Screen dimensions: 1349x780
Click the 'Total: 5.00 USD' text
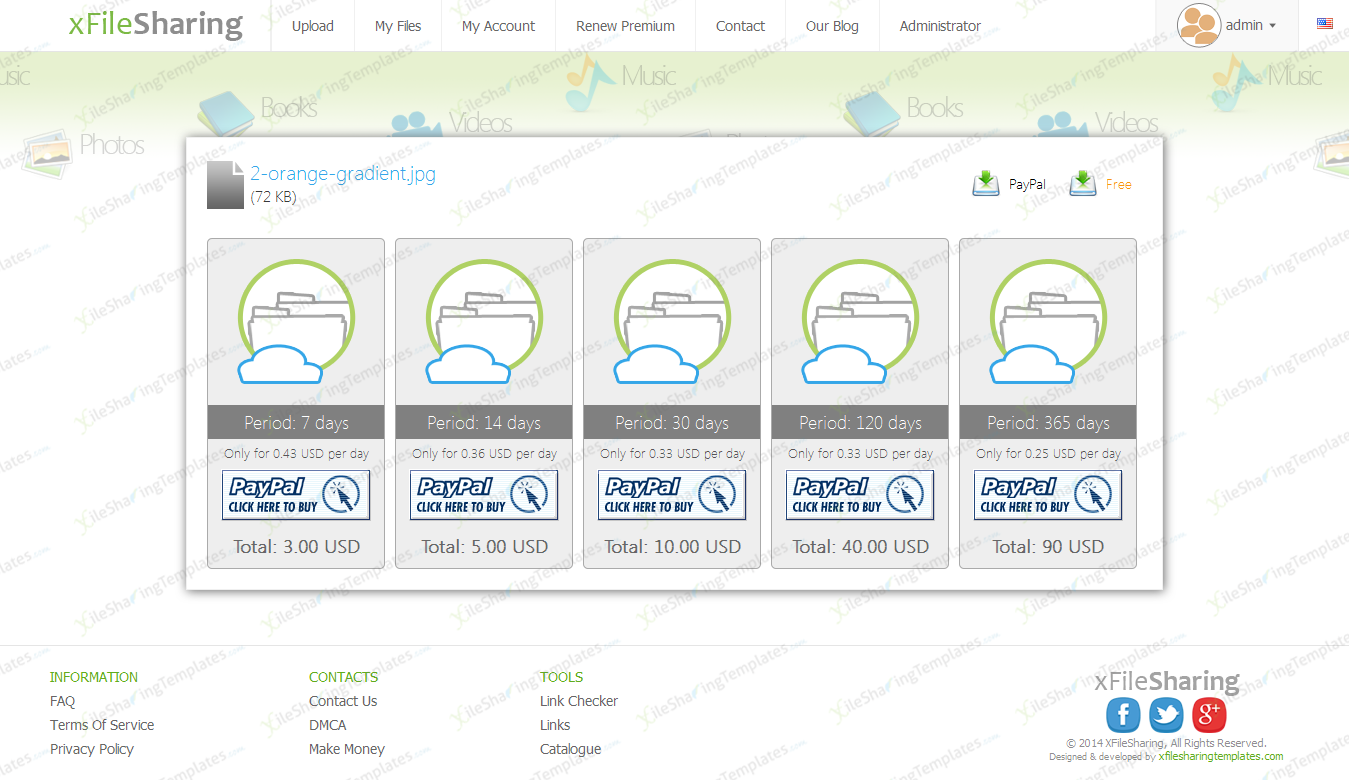coord(484,547)
